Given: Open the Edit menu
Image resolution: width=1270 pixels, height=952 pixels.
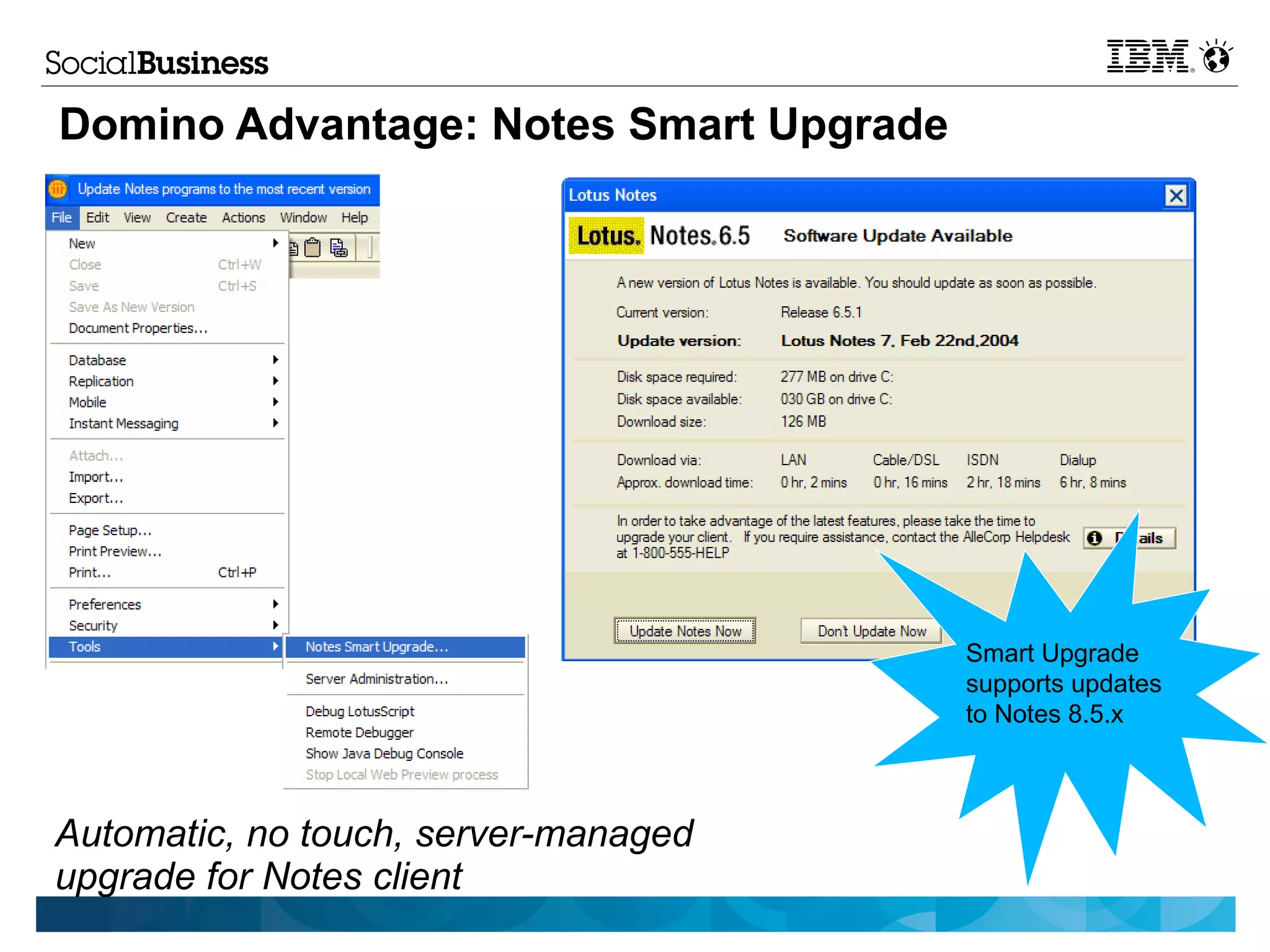Looking at the screenshot, I should [97, 218].
